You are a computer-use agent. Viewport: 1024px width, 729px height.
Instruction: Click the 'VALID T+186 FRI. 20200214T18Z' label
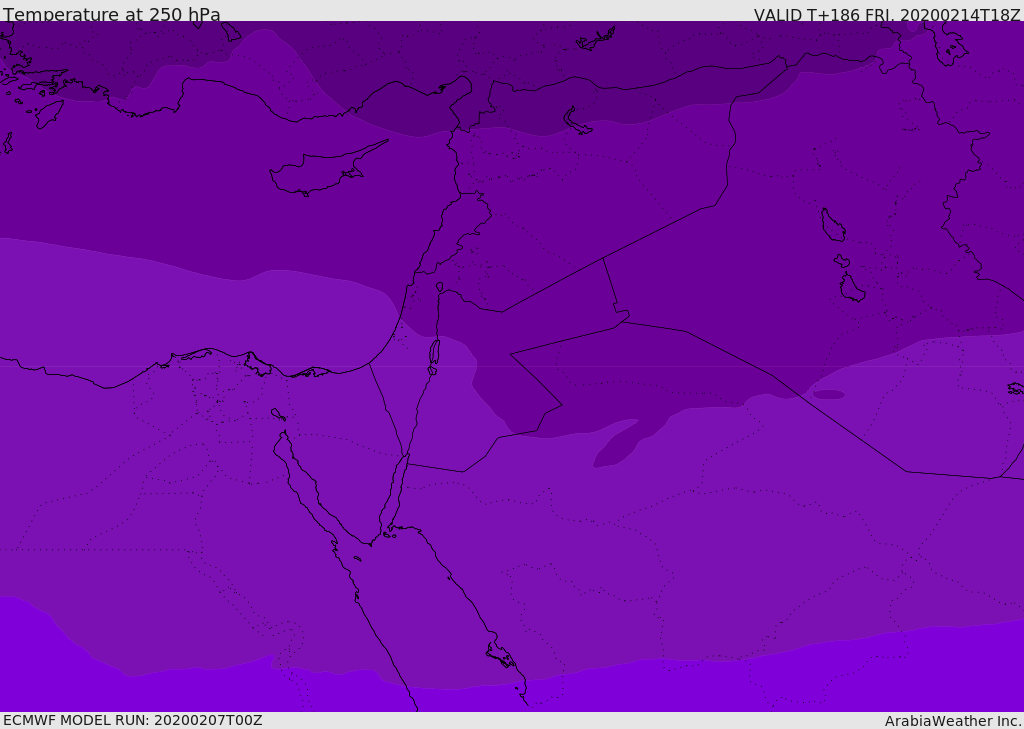[886, 15]
